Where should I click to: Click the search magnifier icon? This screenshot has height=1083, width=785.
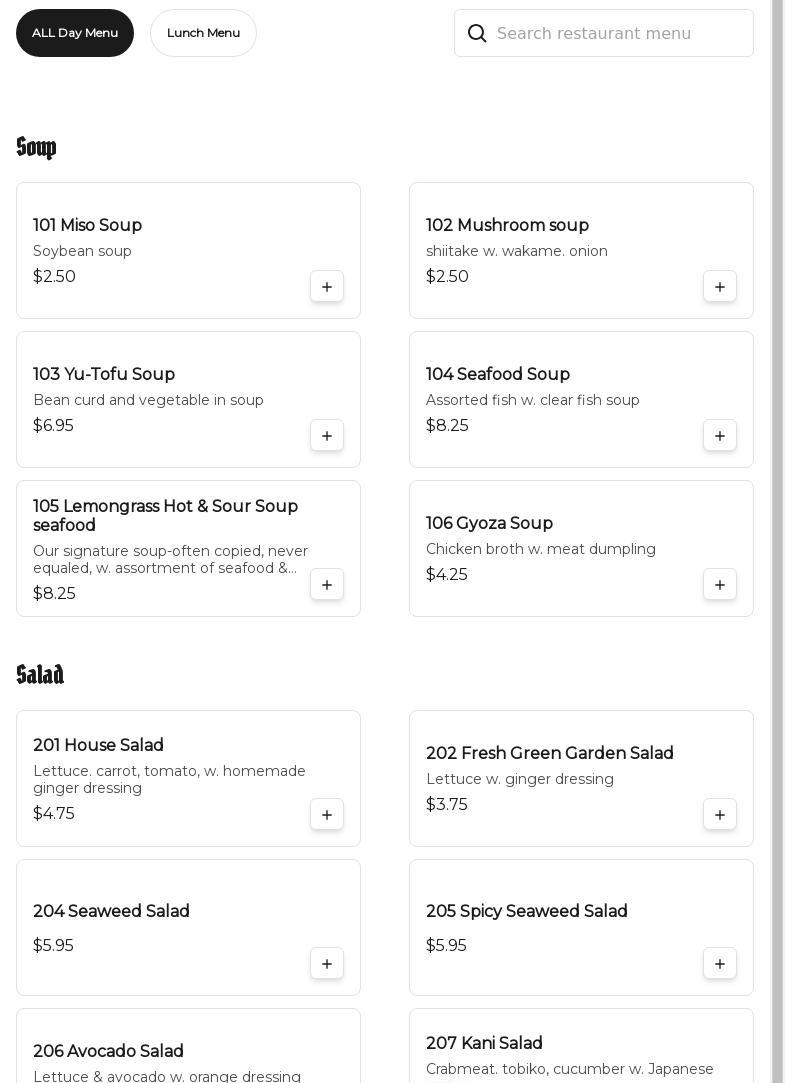[477, 34]
